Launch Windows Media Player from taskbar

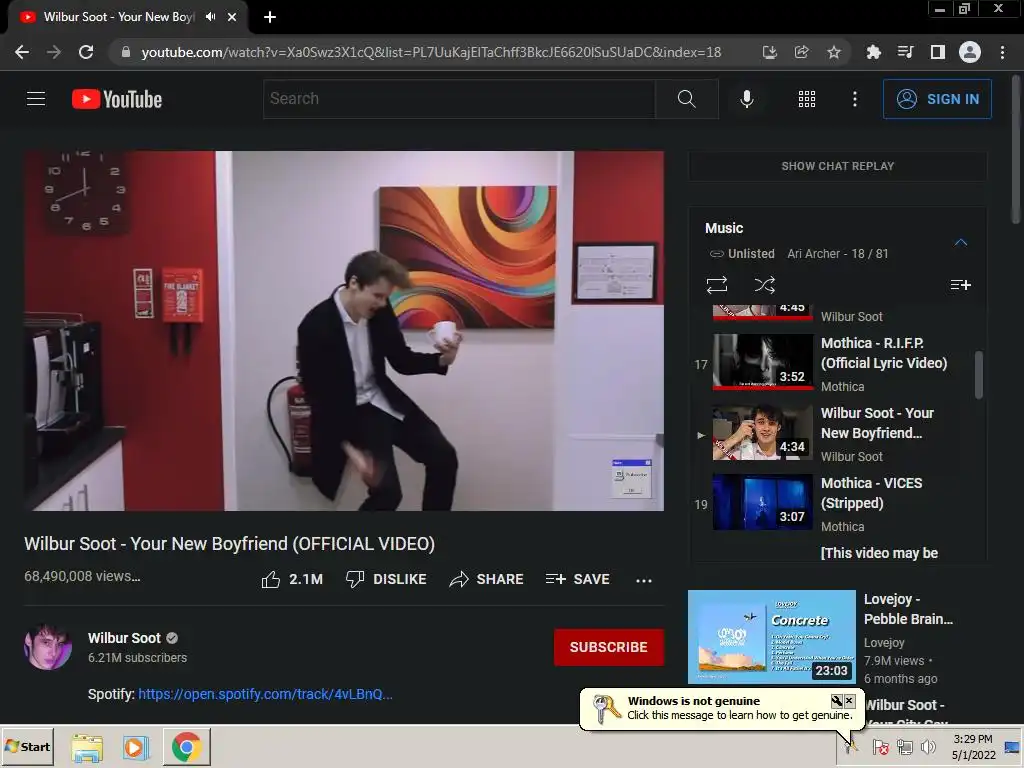pos(135,746)
